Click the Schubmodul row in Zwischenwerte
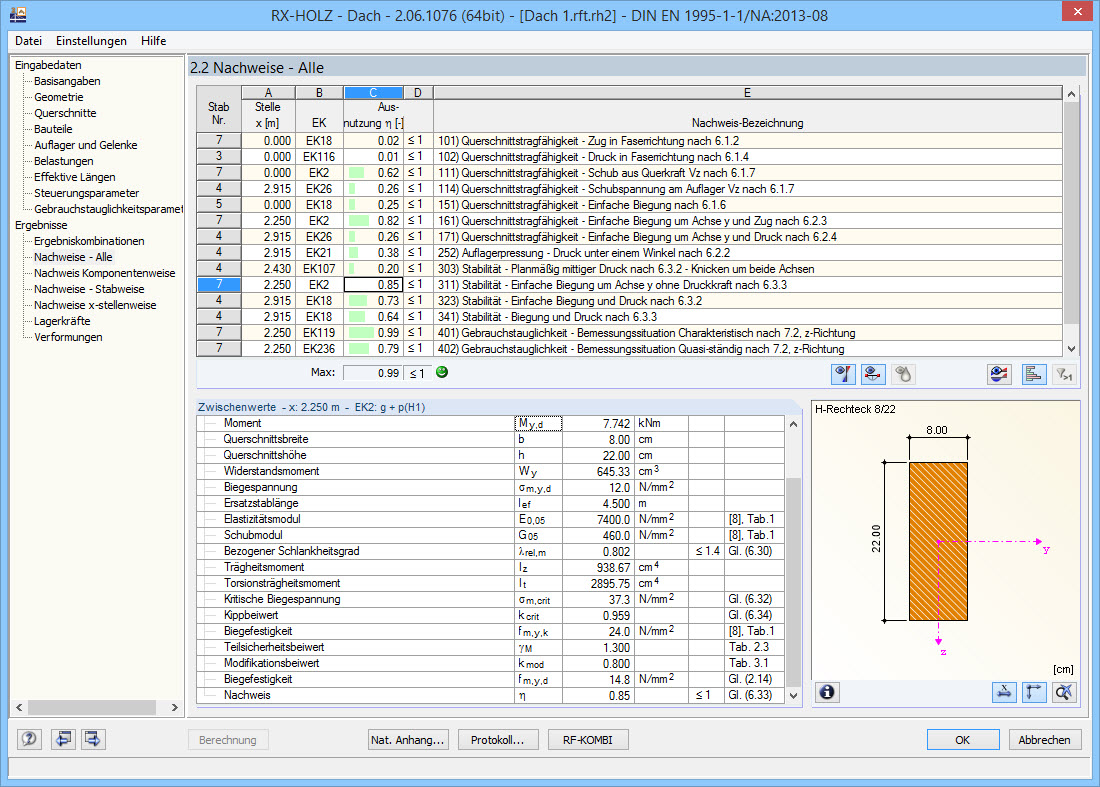The height and width of the screenshot is (787, 1100). pyautogui.click(x=490, y=535)
